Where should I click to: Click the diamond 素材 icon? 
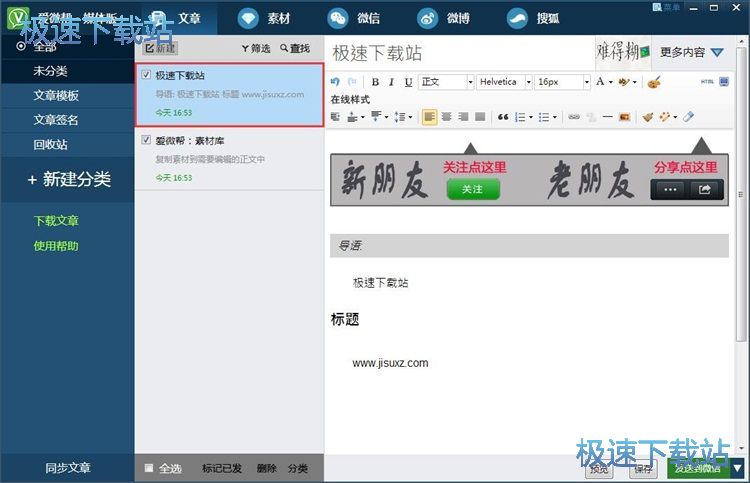pyautogui.click(x=248, y=19)
